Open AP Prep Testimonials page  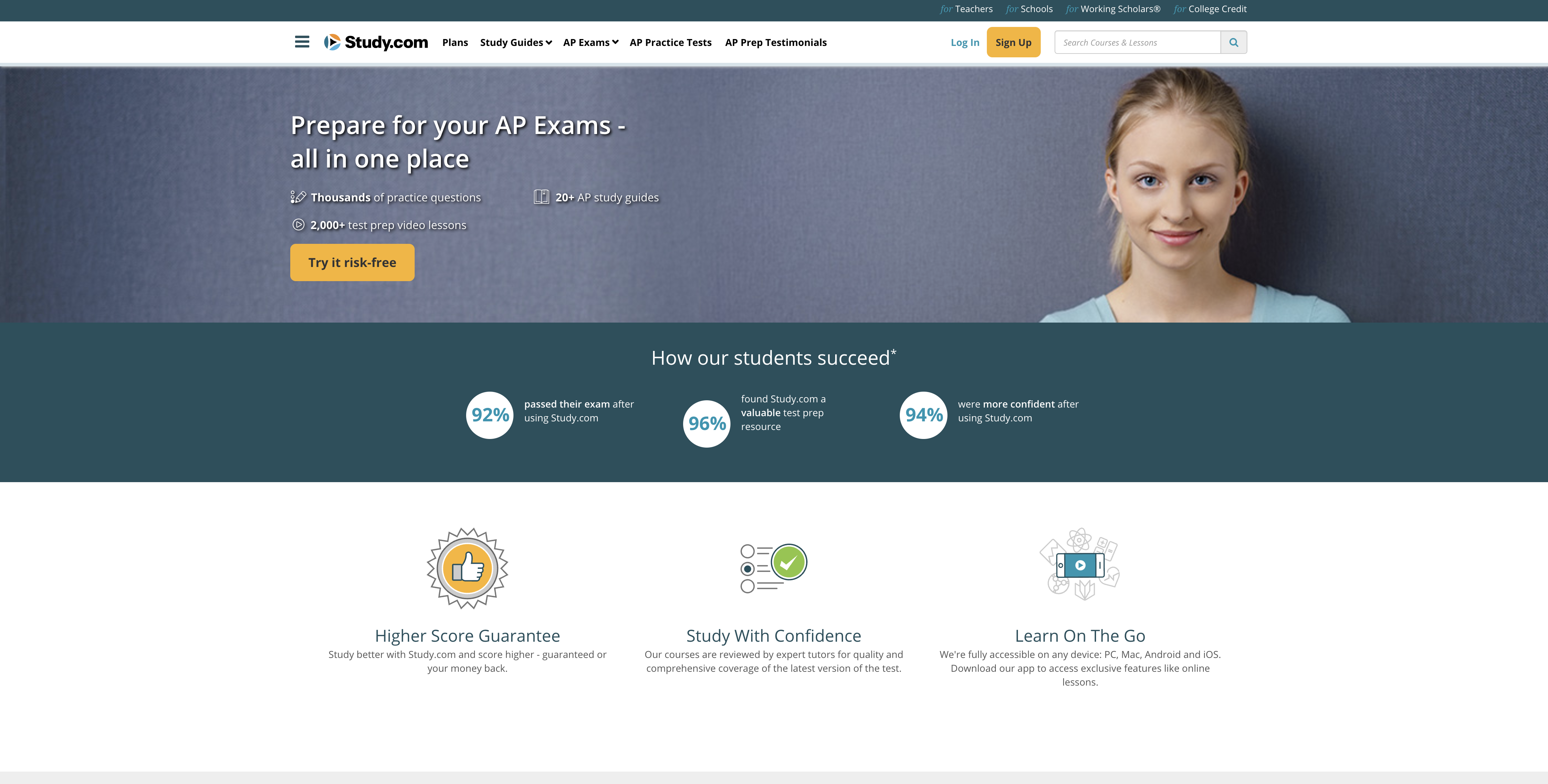pos(775,43)
